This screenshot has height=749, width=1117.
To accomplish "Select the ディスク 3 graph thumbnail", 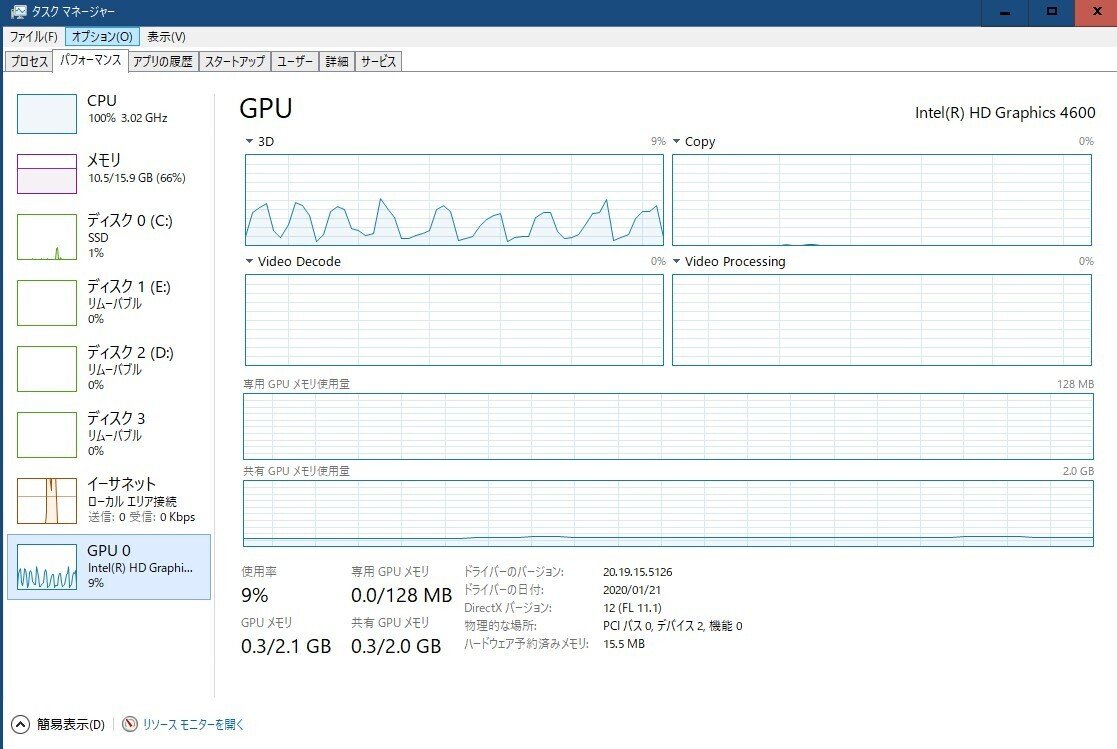I will tap(47, 434).
